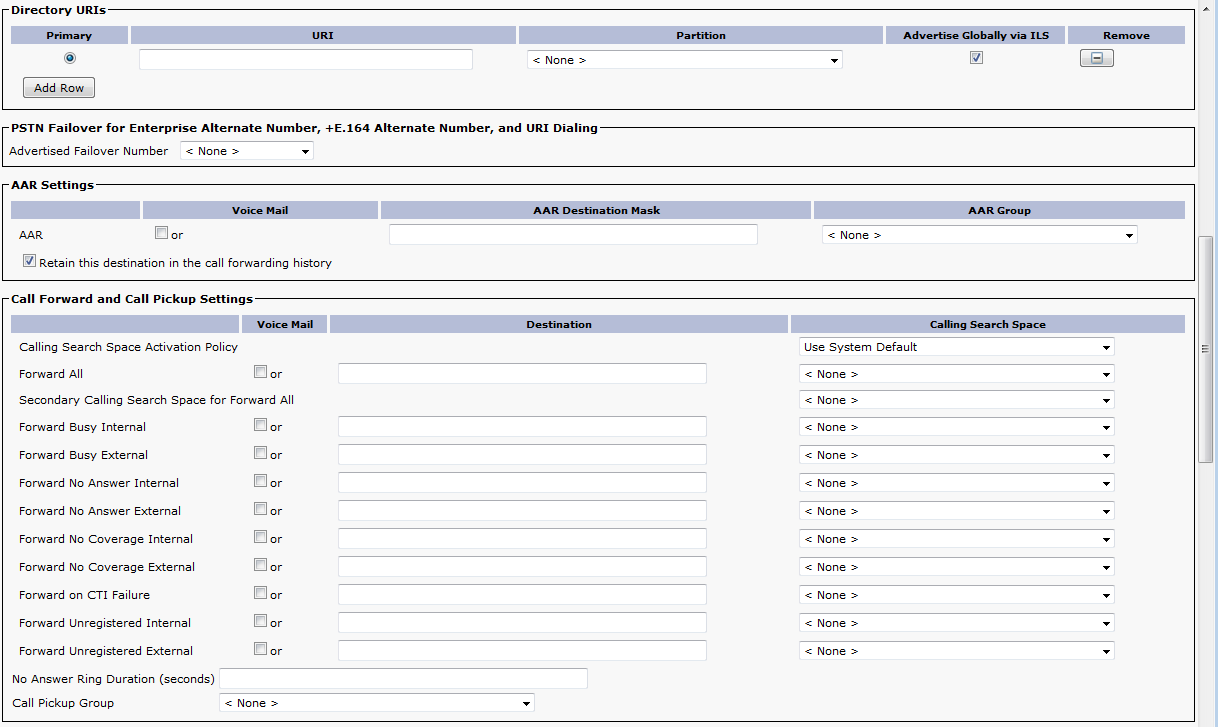Open the Directory URI Partition dropdown
The width and height of the screenshot is (1218, 727).
click(x=684, y=60)
